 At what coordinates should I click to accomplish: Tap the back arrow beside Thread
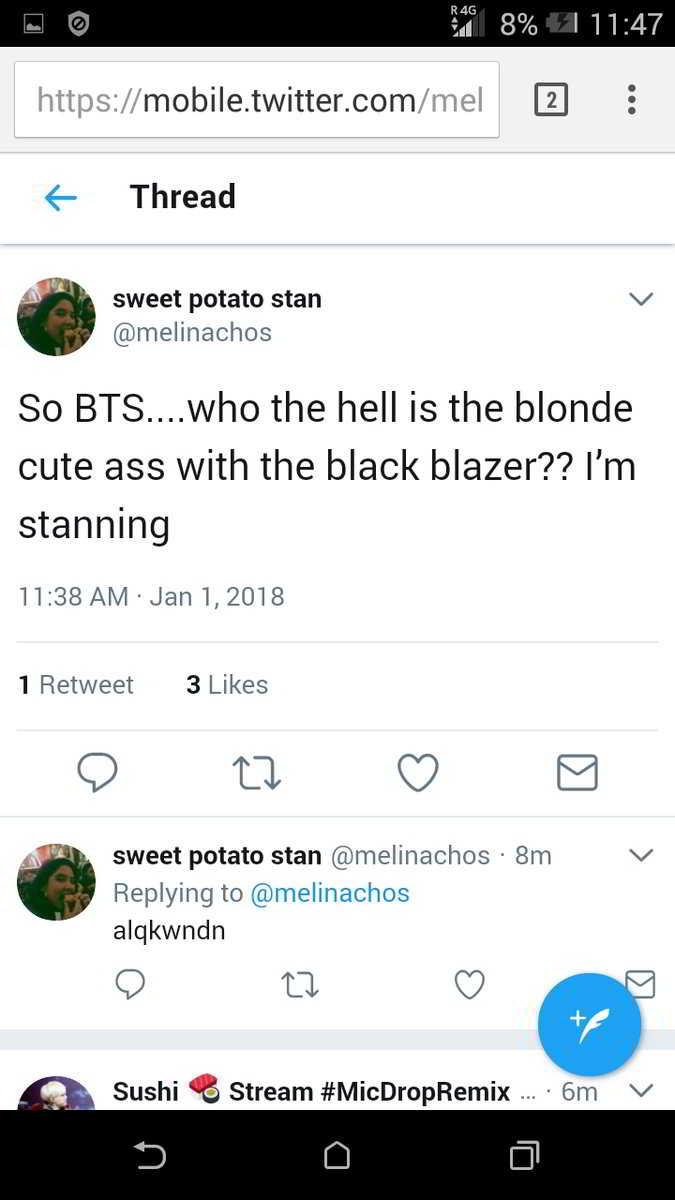(61, 197)
